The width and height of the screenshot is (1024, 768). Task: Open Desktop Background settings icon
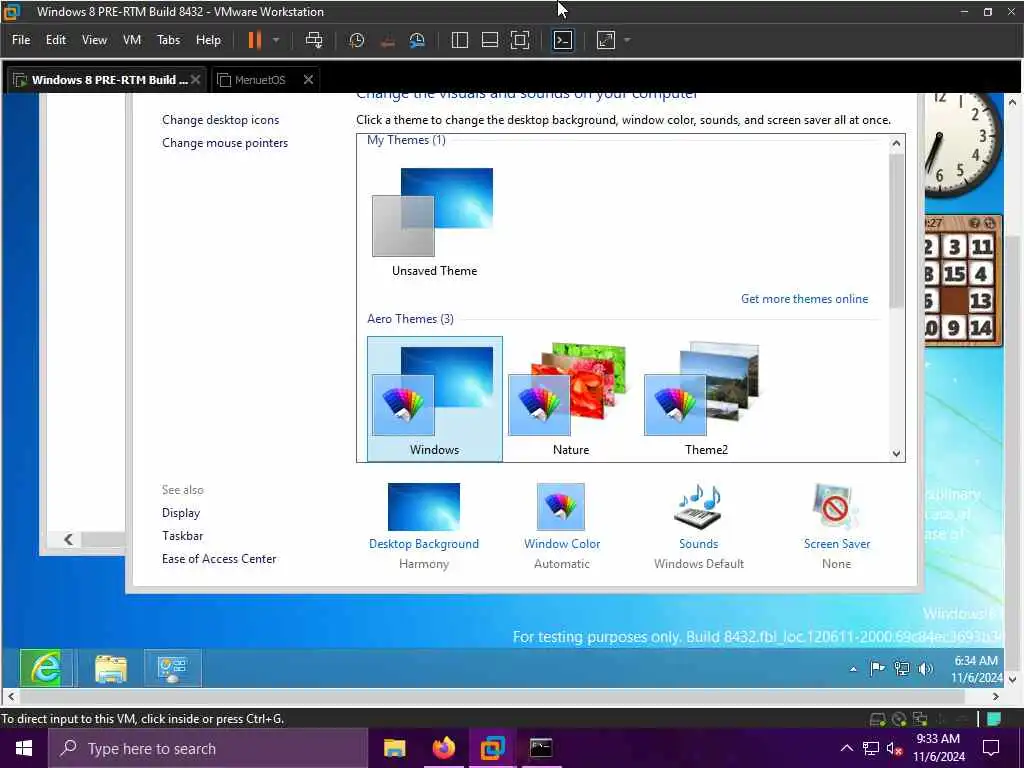pos(424,507)
